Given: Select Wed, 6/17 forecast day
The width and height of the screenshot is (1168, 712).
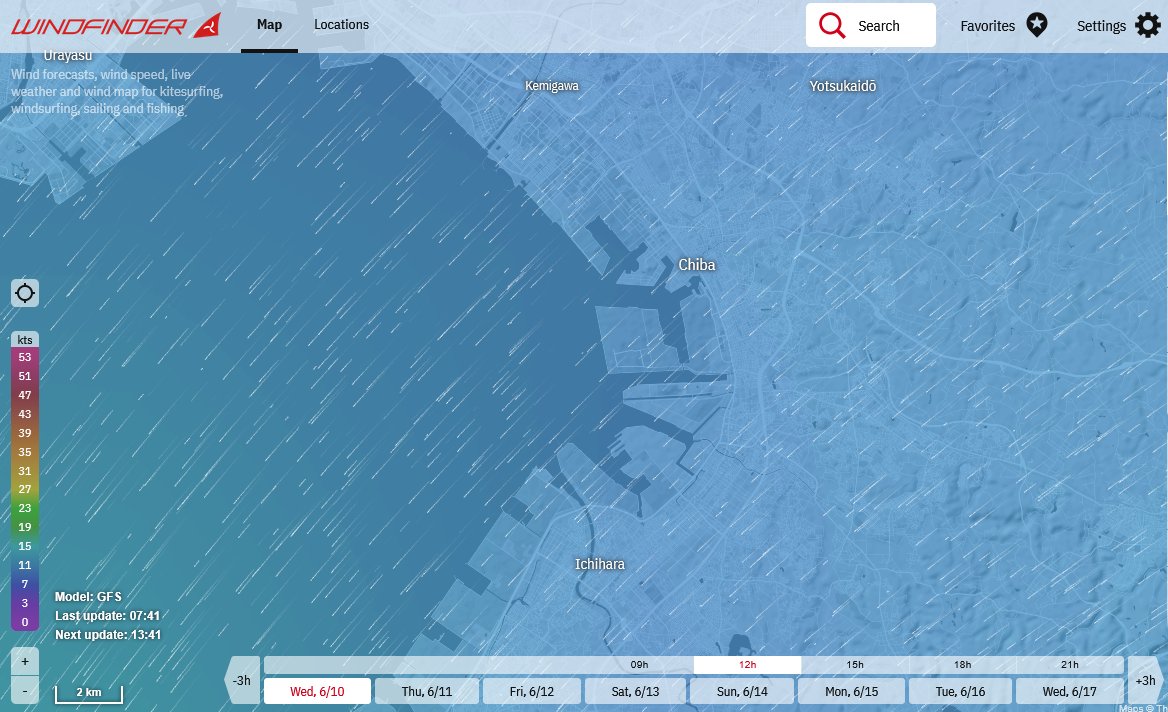Looking at the screenshot, I should pos(1070,691).
